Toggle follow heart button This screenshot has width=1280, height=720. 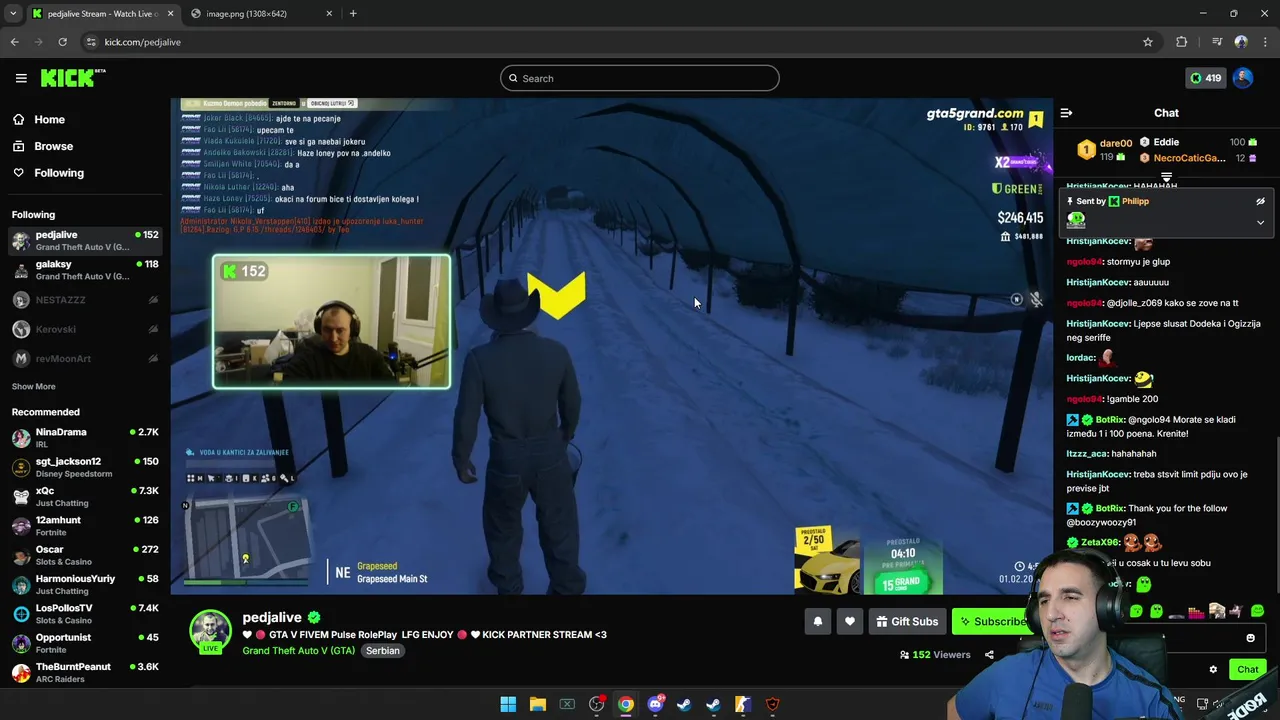pos(849,622)
